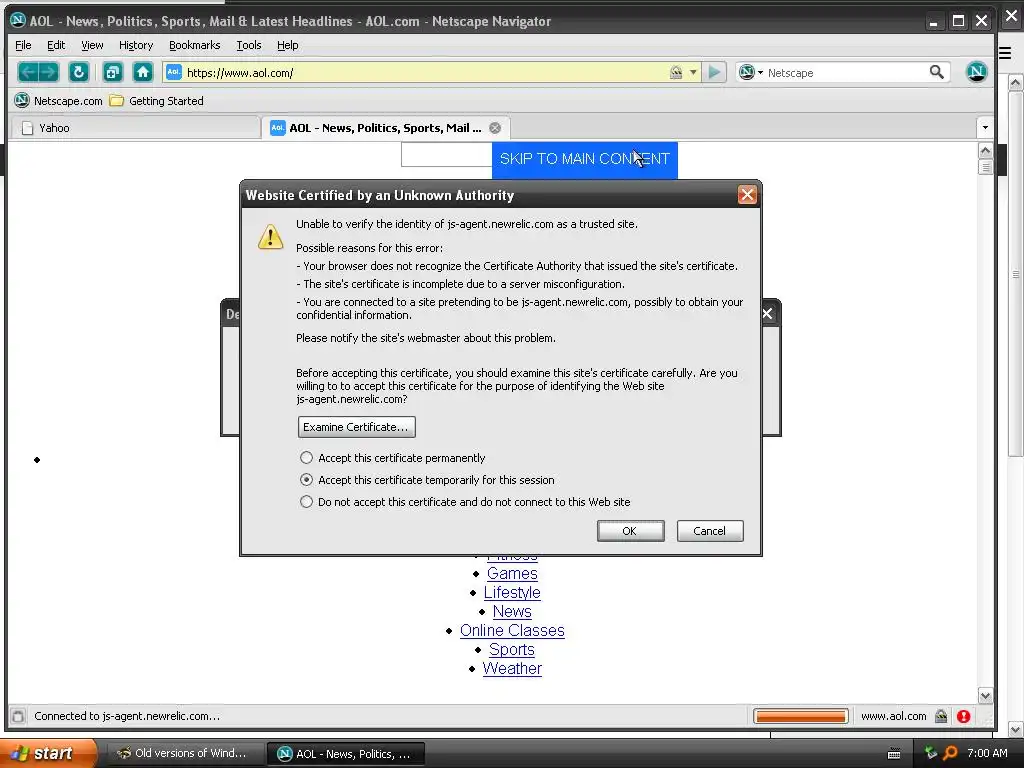Click the Netscape.com bookmark icon

pyautogui.click(x=22, y=100)
